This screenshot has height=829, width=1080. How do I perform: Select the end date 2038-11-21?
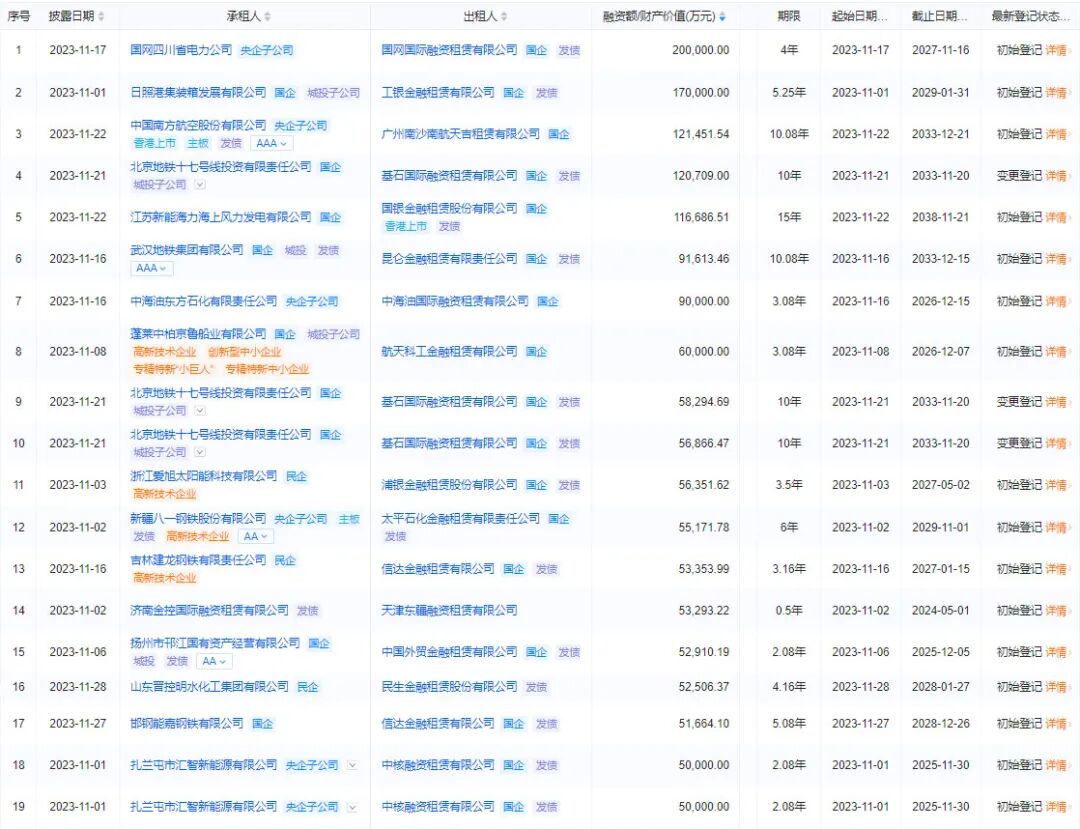(940, 217)
